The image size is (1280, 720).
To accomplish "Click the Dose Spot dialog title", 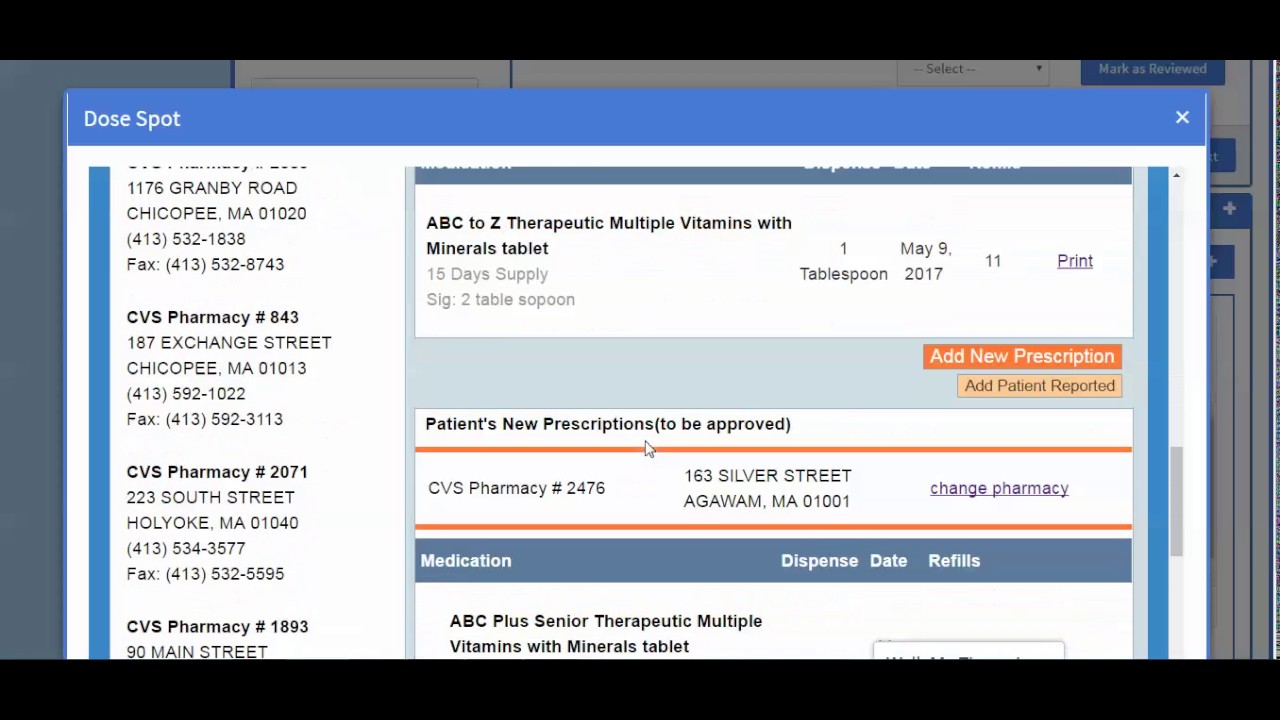I will [132, 118].
